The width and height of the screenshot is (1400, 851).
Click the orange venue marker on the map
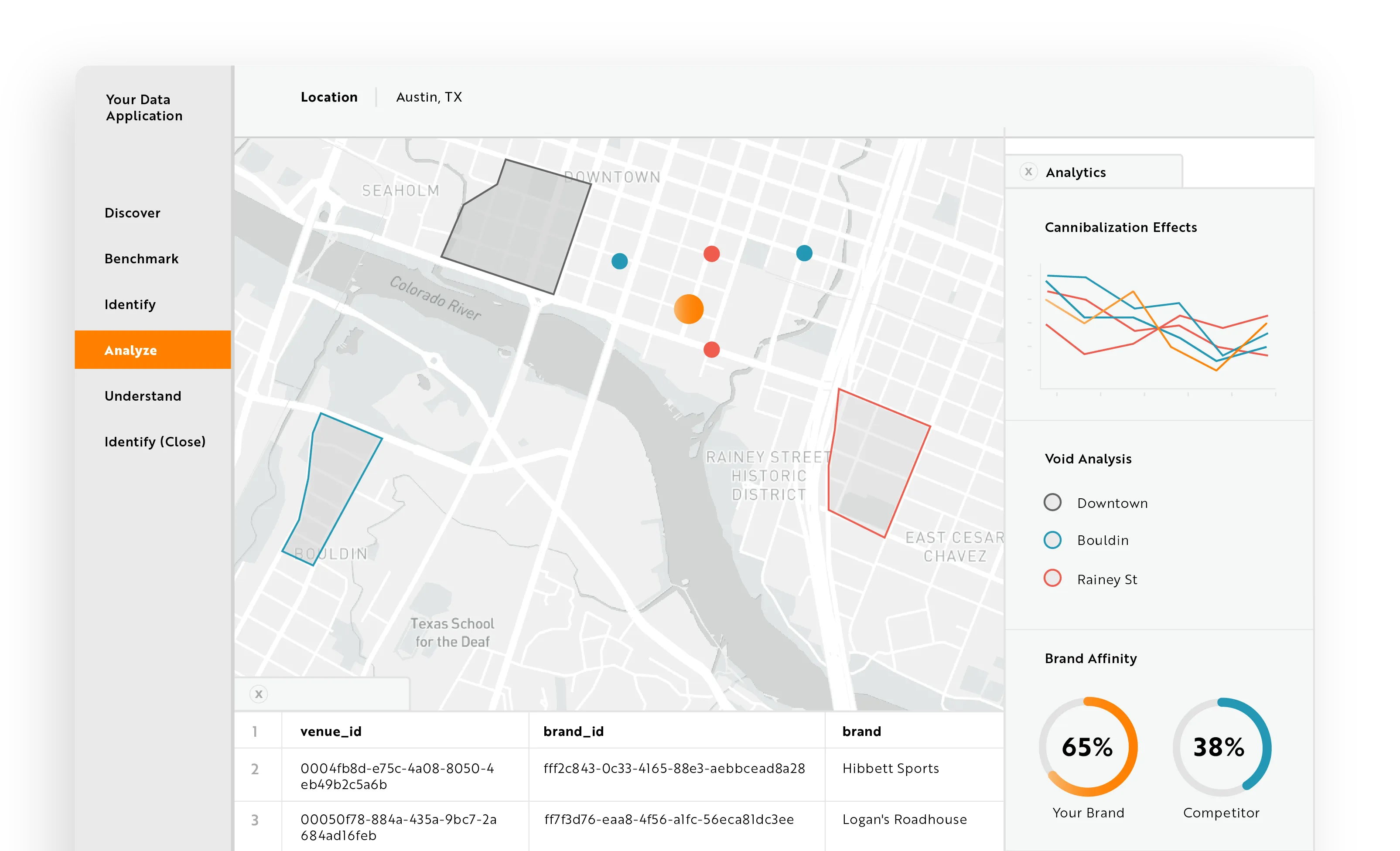[x=689, y=309]
